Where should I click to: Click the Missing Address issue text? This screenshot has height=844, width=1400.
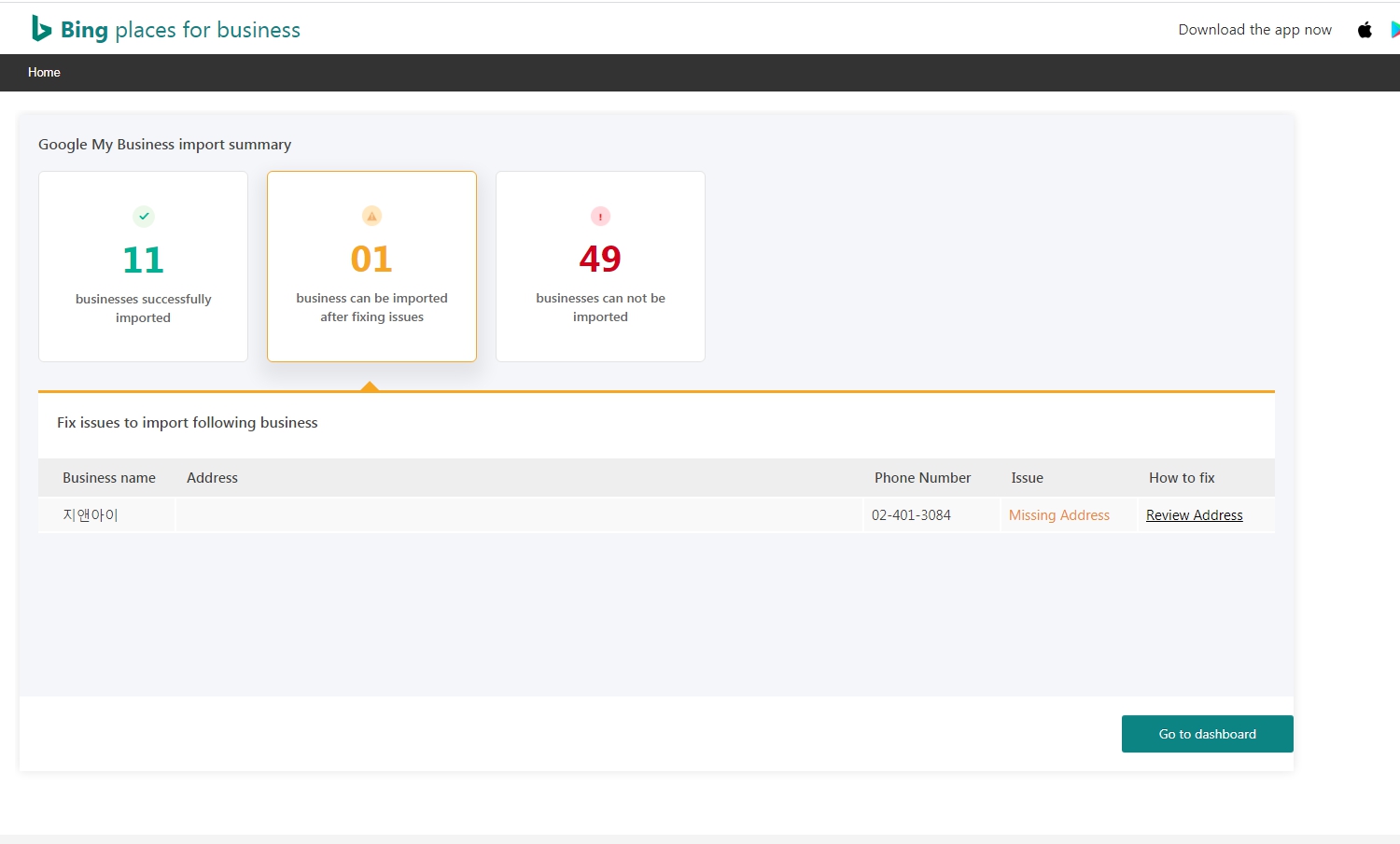(x=1059, y=515)
